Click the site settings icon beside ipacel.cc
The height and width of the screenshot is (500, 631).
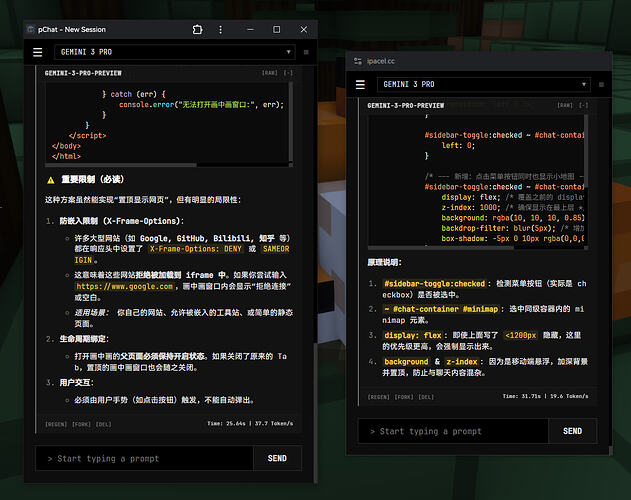358,61
